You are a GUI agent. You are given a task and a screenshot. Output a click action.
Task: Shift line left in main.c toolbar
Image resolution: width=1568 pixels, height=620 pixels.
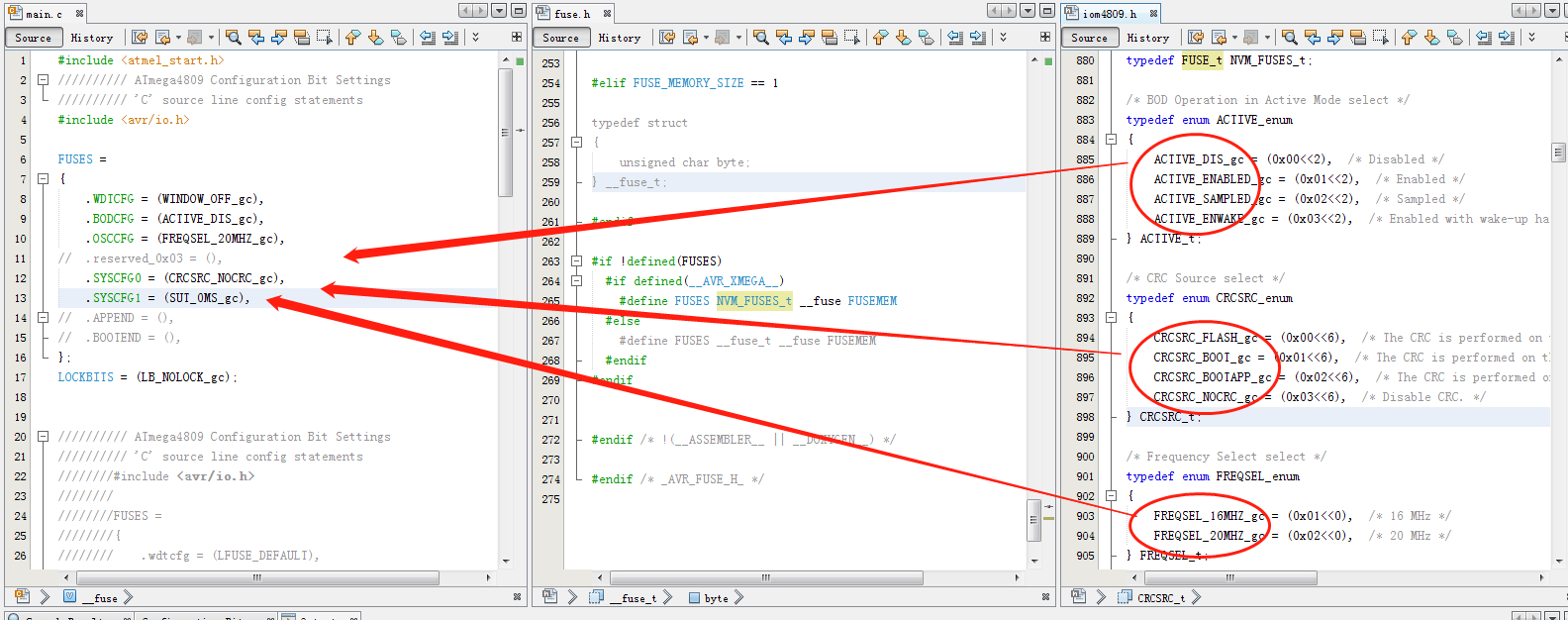click(428, 37)
